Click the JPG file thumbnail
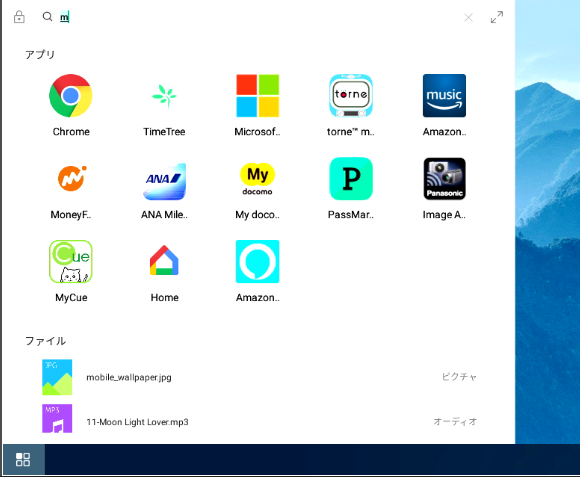 [57, 377]
